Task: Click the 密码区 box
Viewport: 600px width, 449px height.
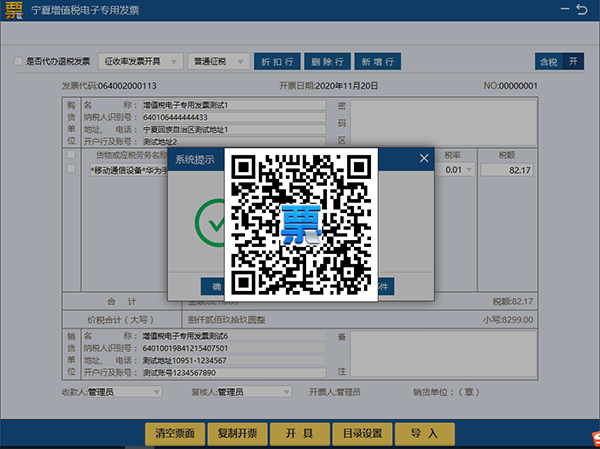Action: 444,122
